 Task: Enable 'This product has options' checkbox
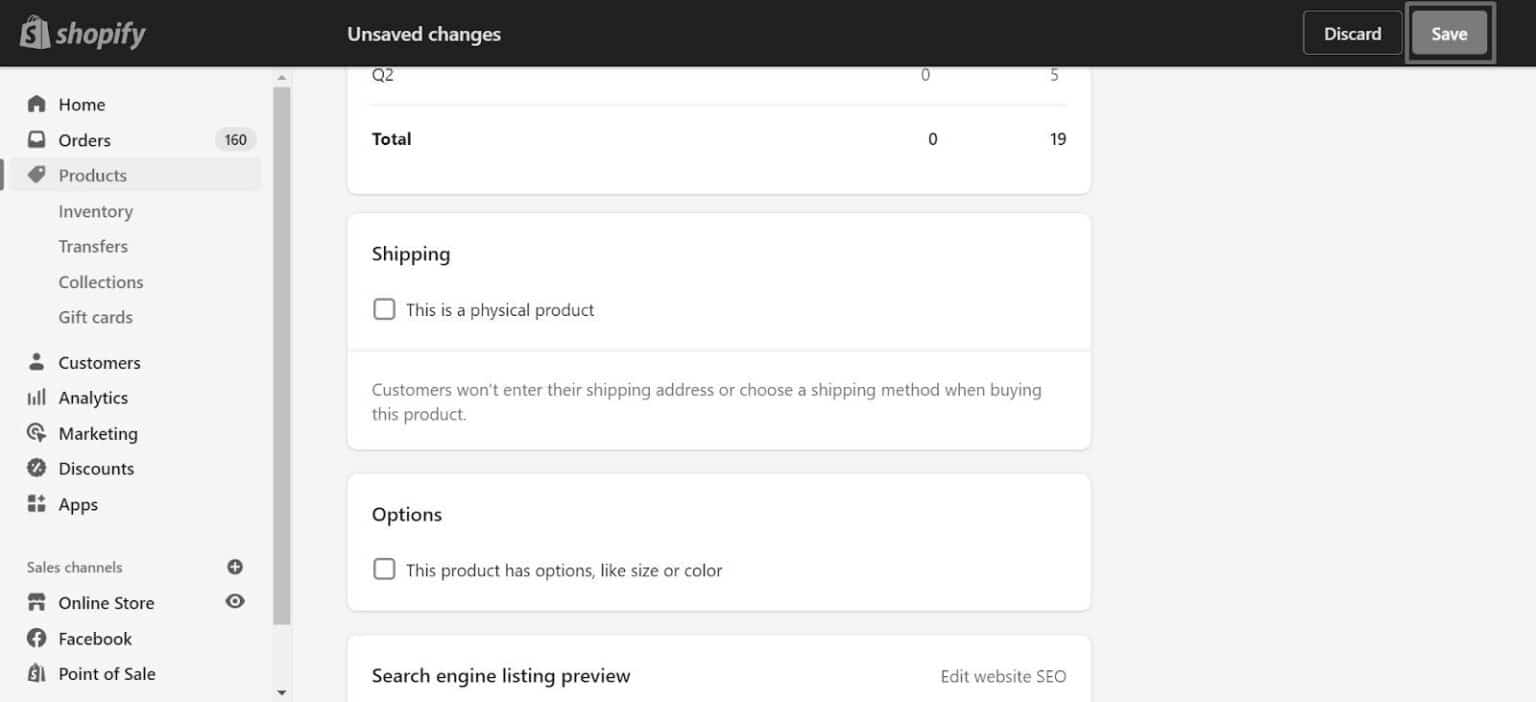coord(384,570)
